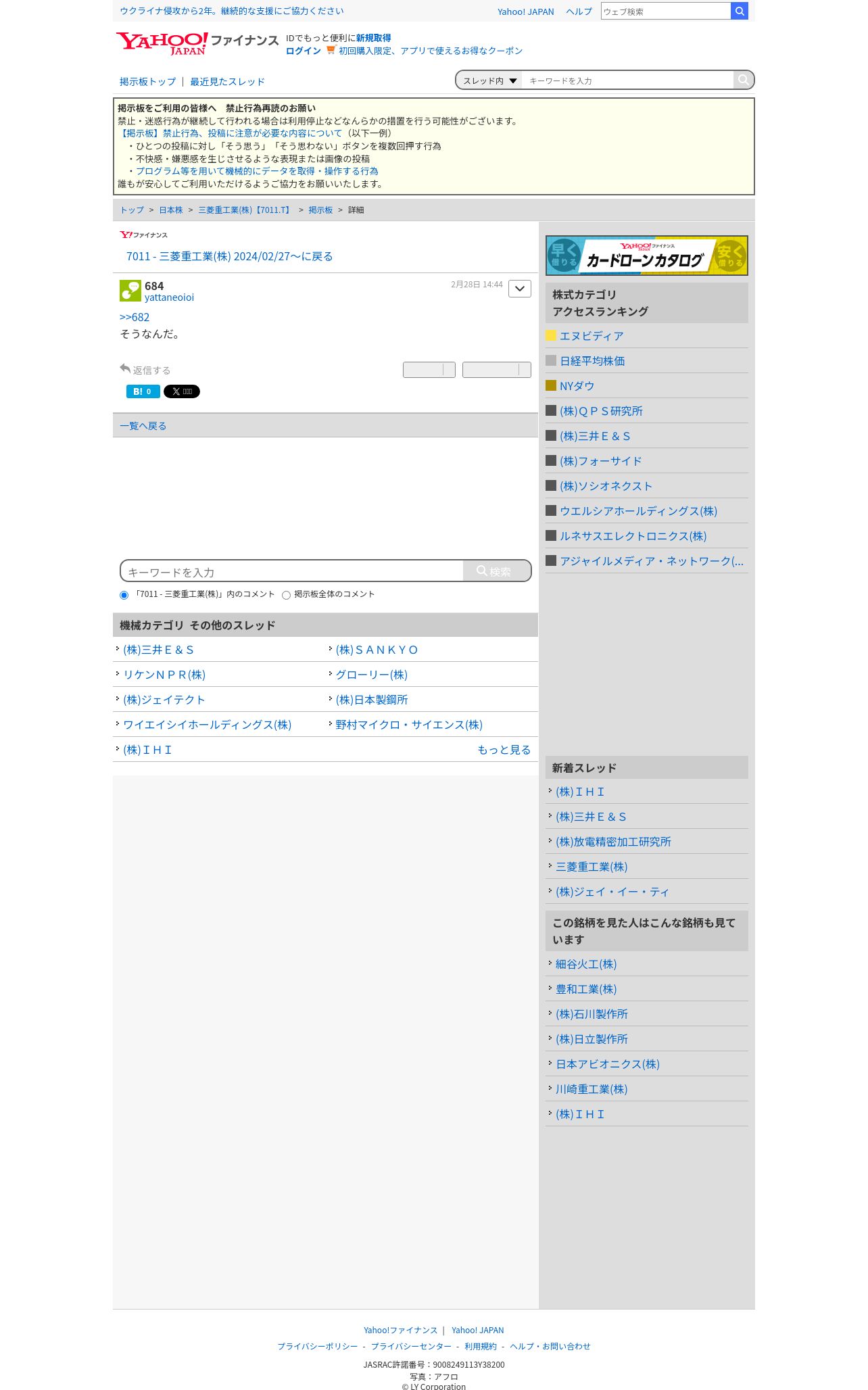The image size is (868, 1390).
Task: Click Yahoo! JAPAN link in top bar
Action: [525, 11]
